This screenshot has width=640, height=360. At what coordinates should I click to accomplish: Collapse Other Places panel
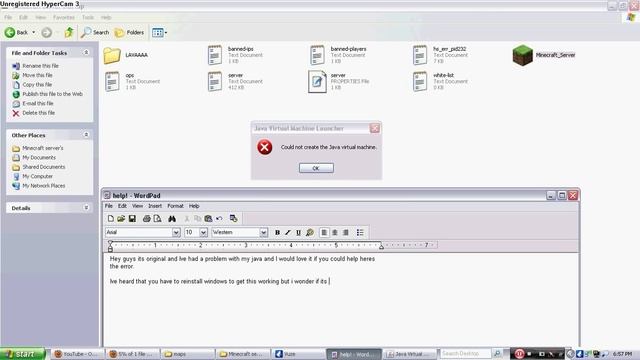coord(86,135)
